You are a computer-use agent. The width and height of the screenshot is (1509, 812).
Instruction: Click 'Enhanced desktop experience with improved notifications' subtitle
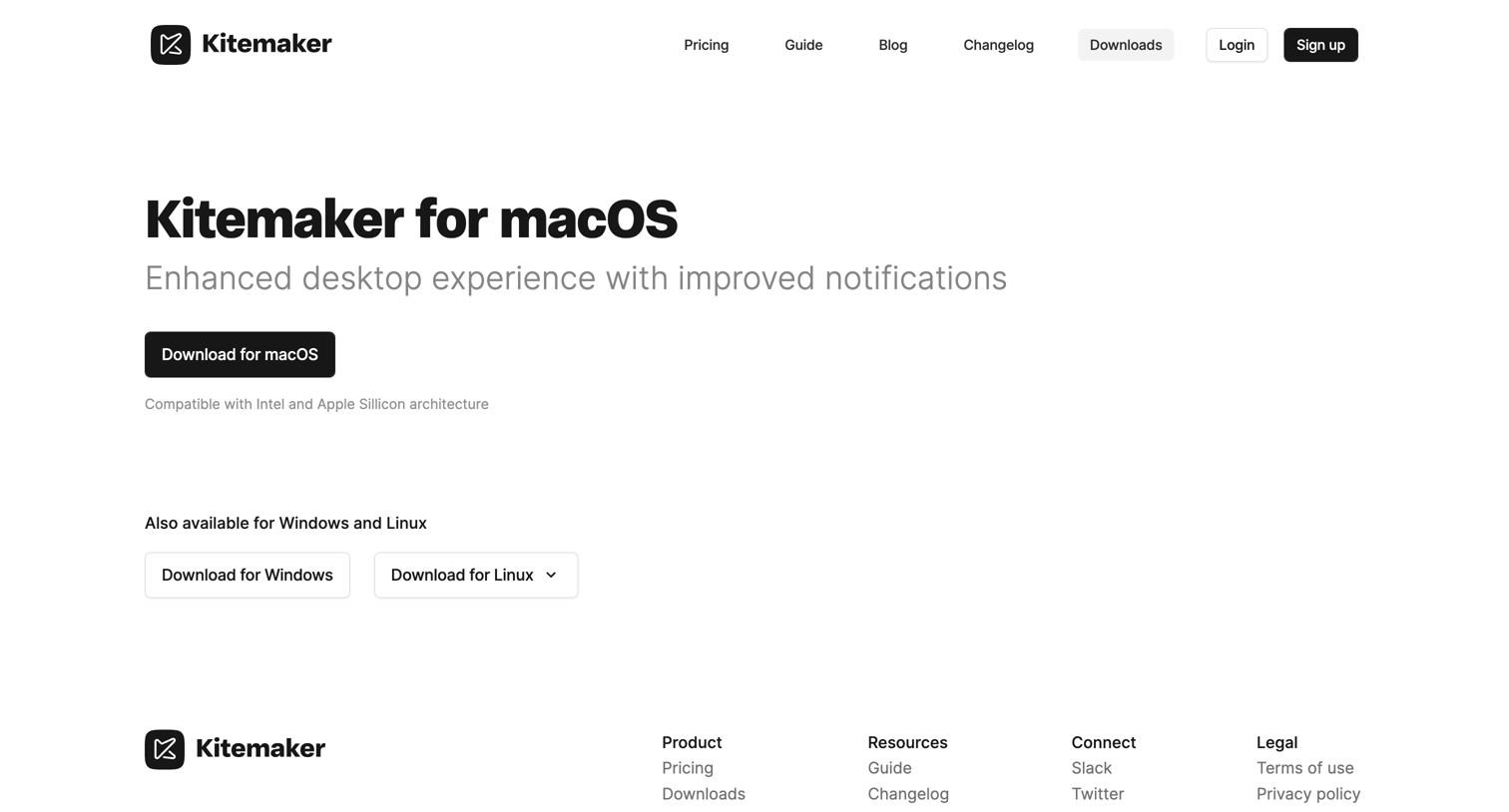click(576, 277)
